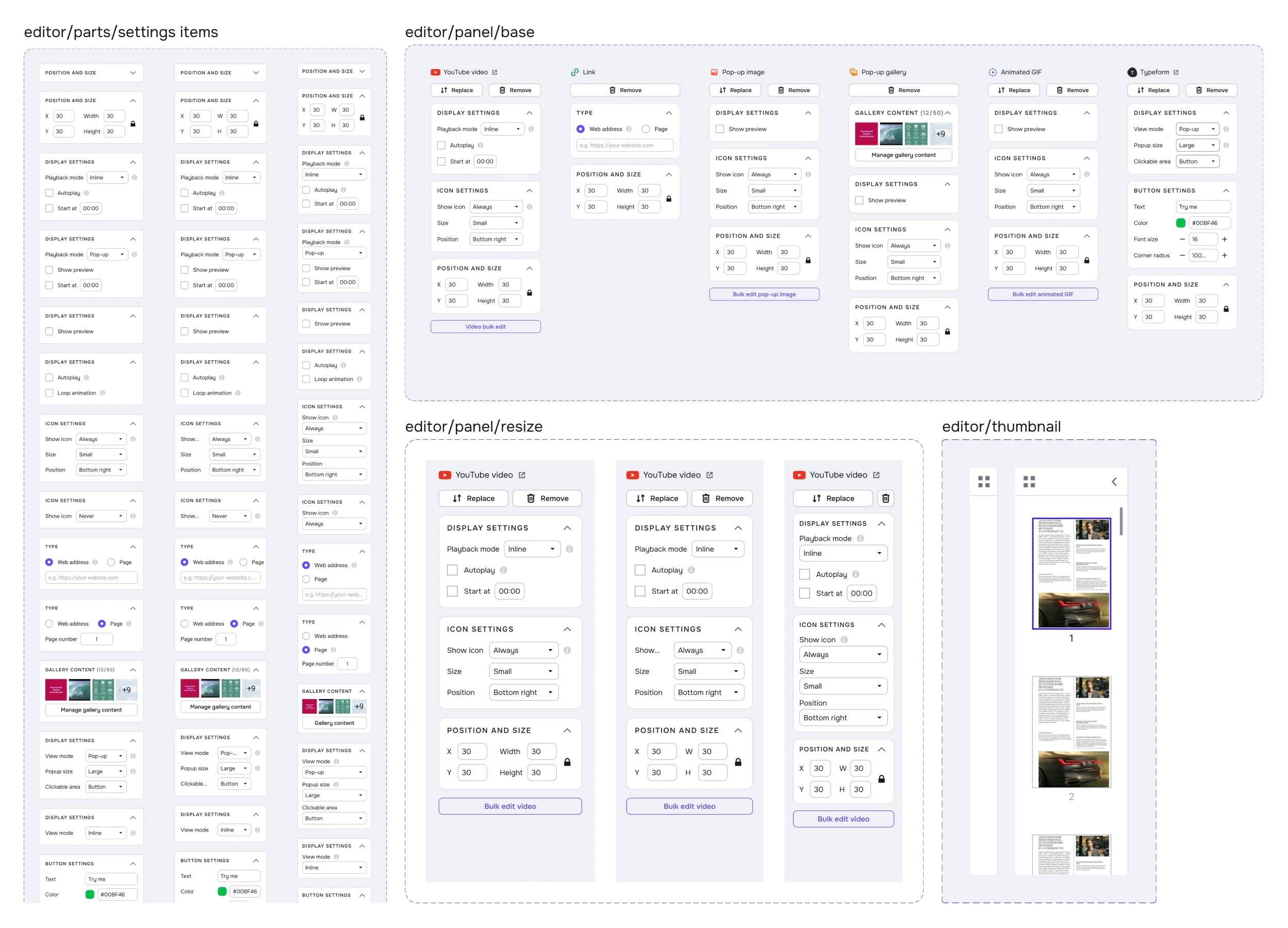Screen dimensions: 1288x928
Task: Open the Show icon dropdown in the Pop-up gallery panel
Action: pyautogui.click(x=914, y=246)
